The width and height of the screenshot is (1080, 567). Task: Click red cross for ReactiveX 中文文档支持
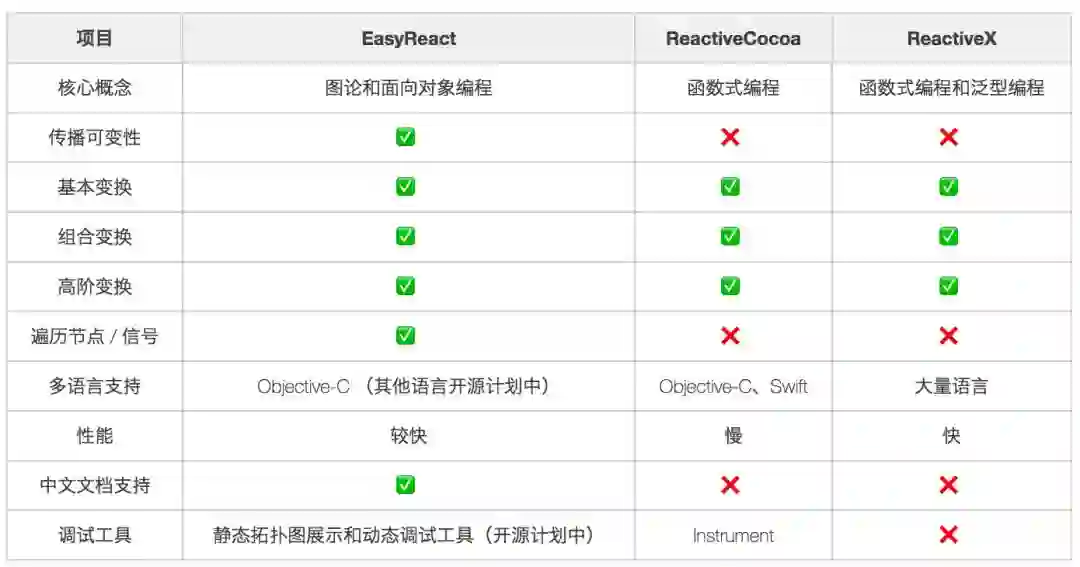(x=949, y=485)
